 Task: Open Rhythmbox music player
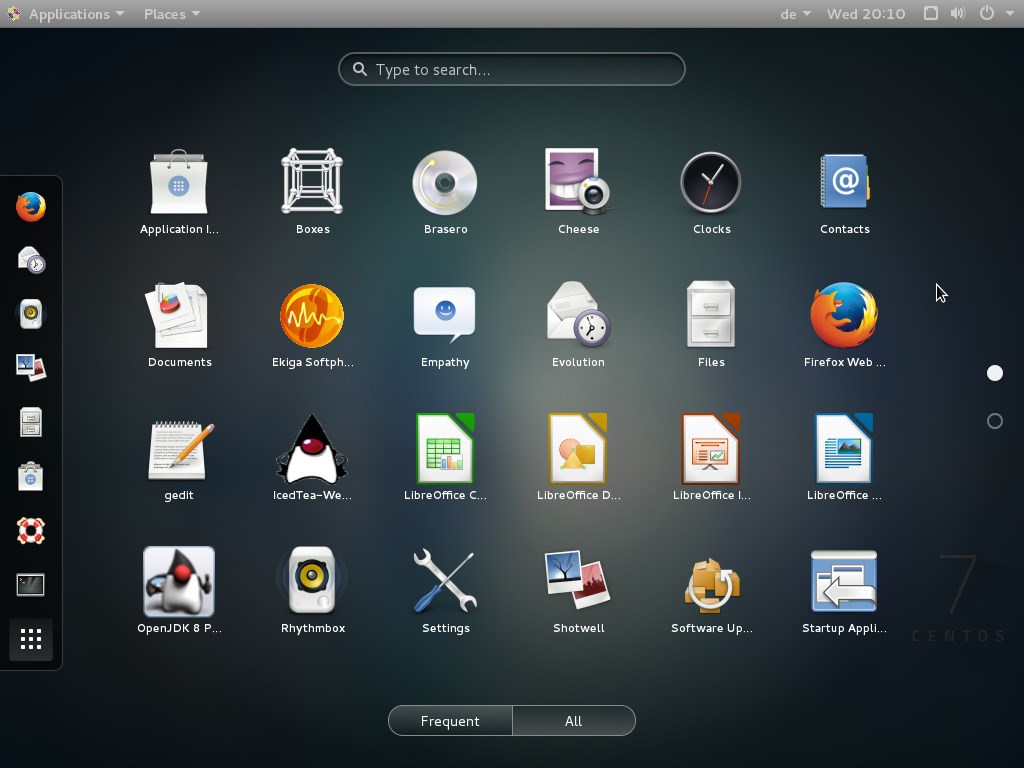(312, 581)
